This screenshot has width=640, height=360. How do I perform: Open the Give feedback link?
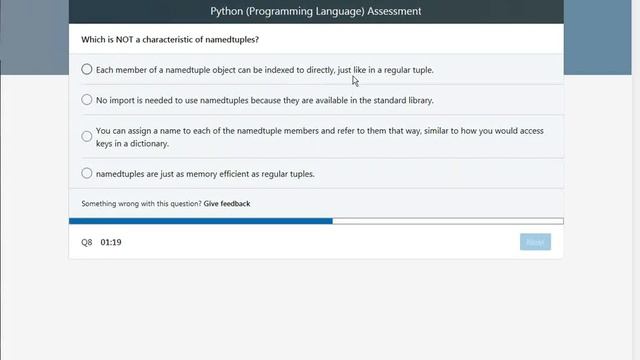[x=227, y=204]
